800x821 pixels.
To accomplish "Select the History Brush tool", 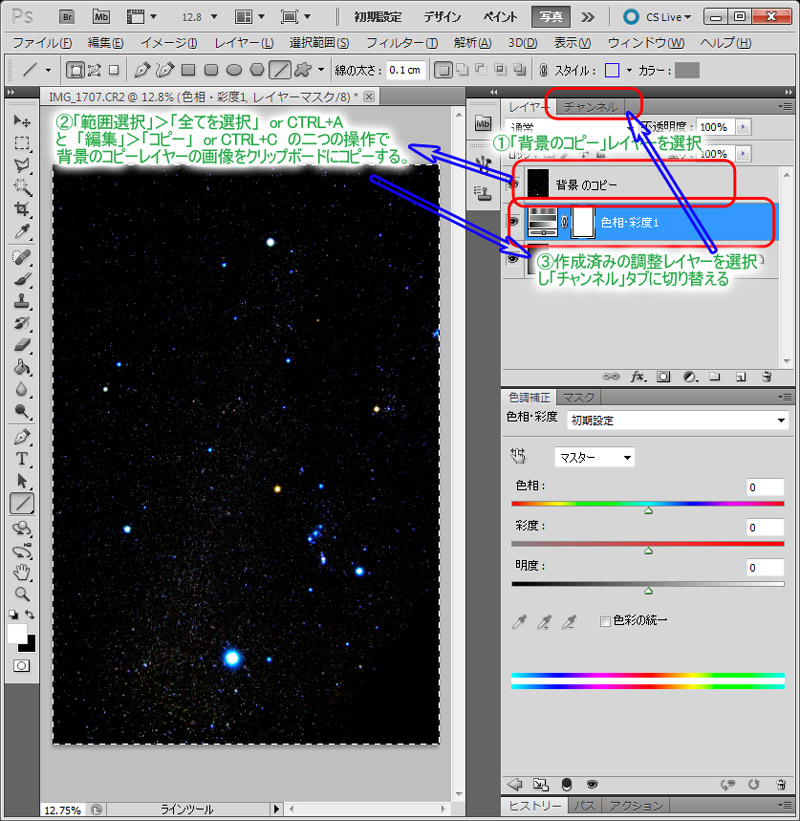I will coord(21,323).
